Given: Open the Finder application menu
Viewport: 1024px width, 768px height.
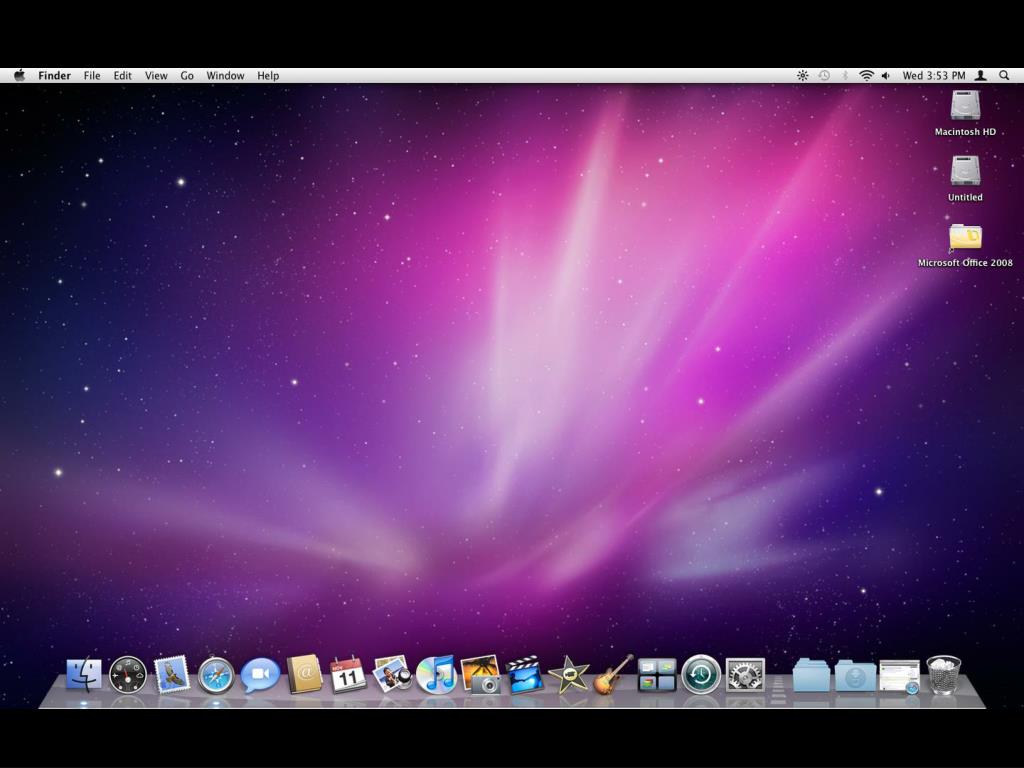Looking at the screenshot, I should click(54, 76).
